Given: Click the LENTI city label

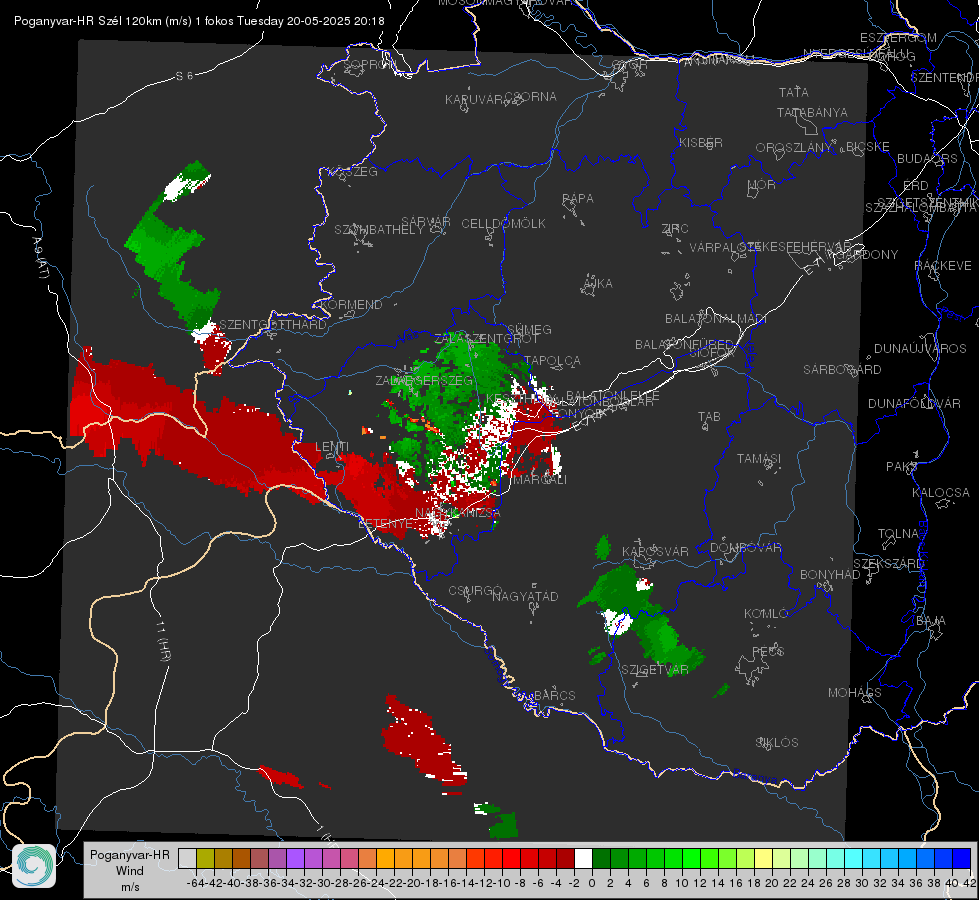Looking at the screenshot, I should 332,447.
